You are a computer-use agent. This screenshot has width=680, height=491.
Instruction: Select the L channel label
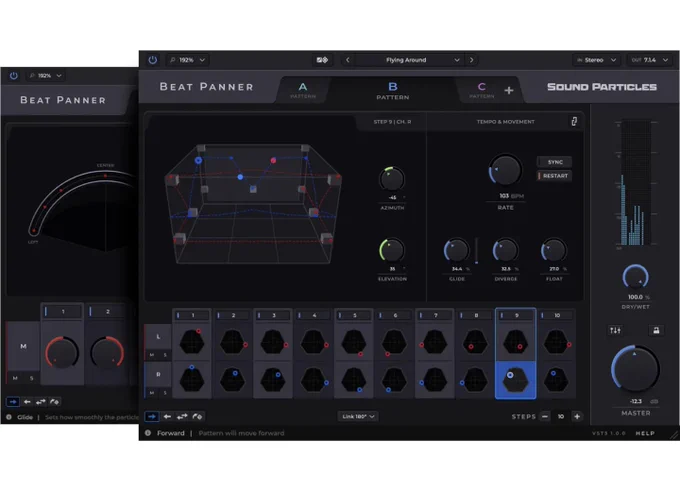pos(158,337)
